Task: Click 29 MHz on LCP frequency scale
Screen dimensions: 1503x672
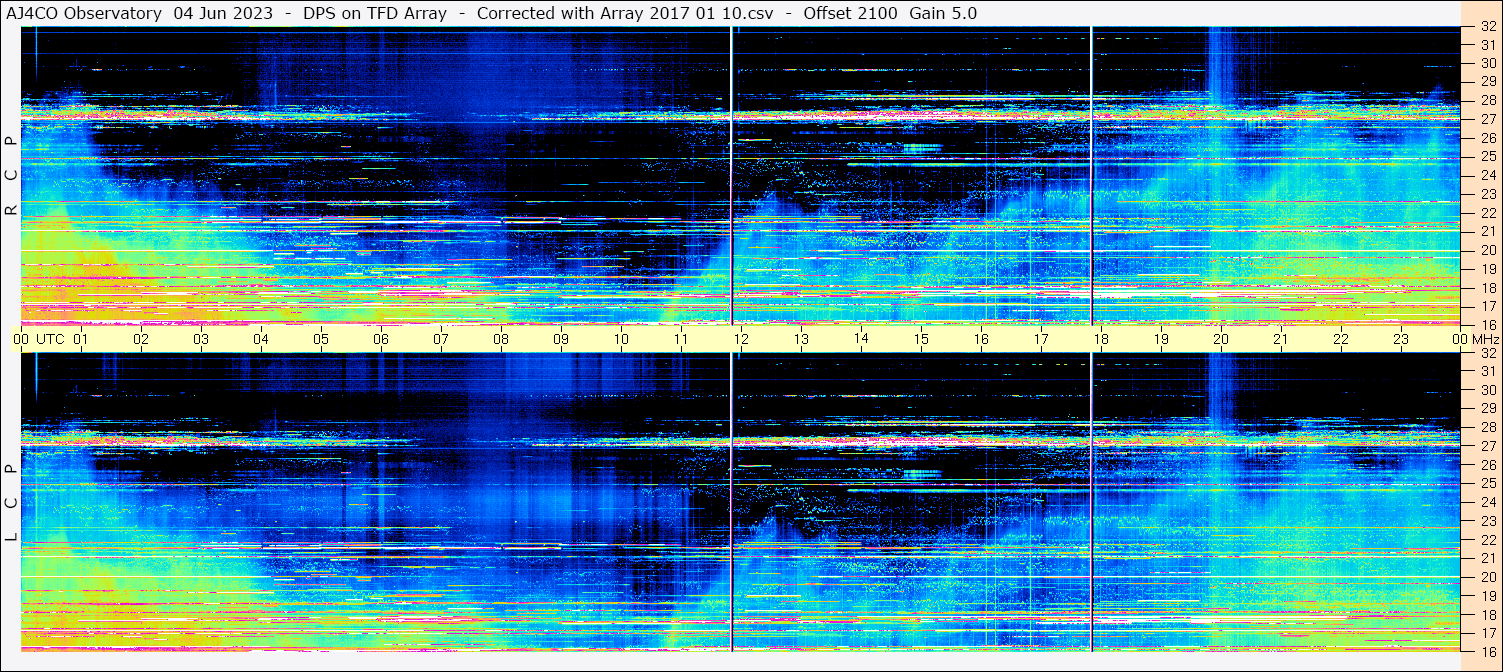Action: point(1487,409)
